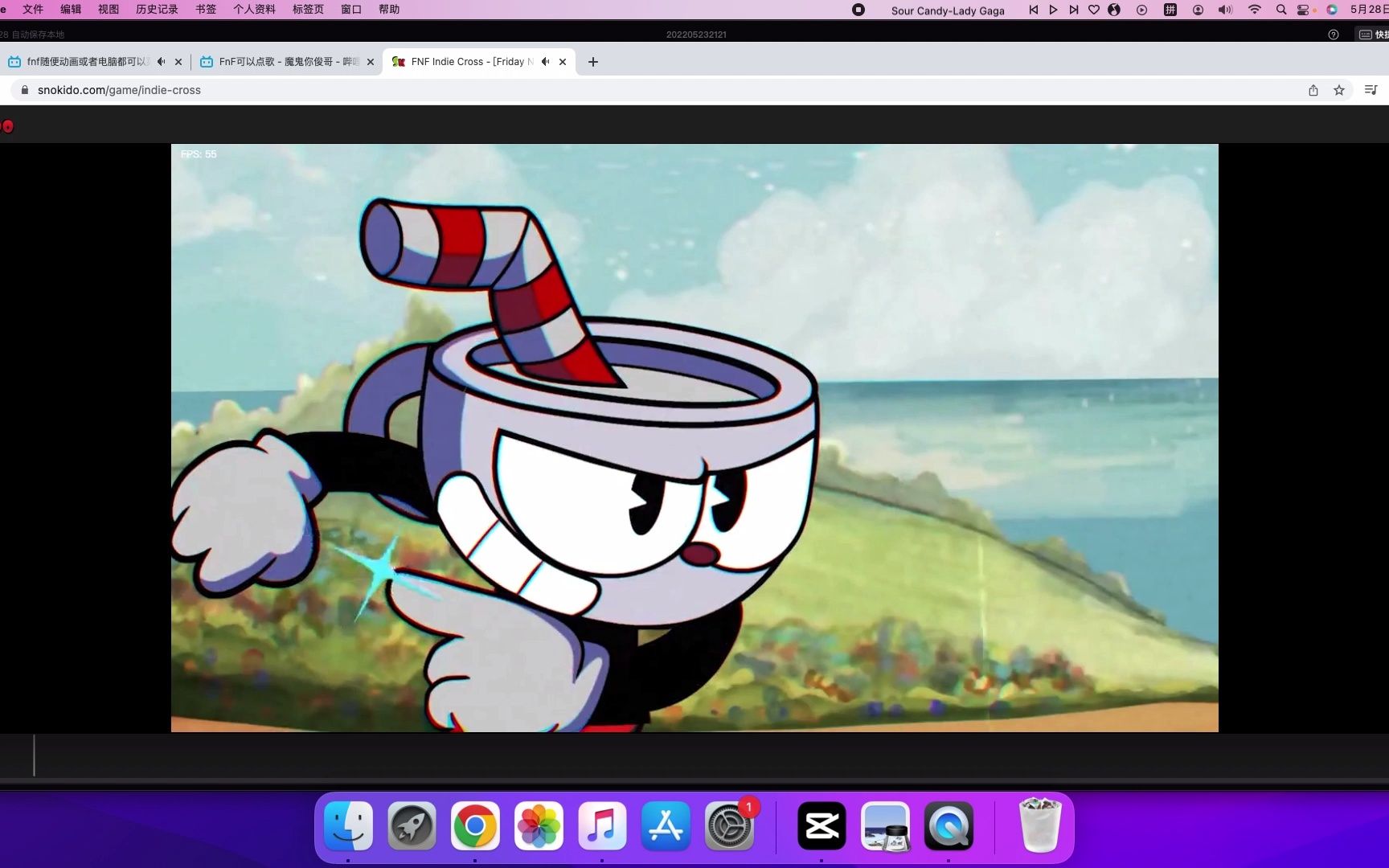Open the 标签页 menu
1389x868 pixels.
click(x=308, y=10)
